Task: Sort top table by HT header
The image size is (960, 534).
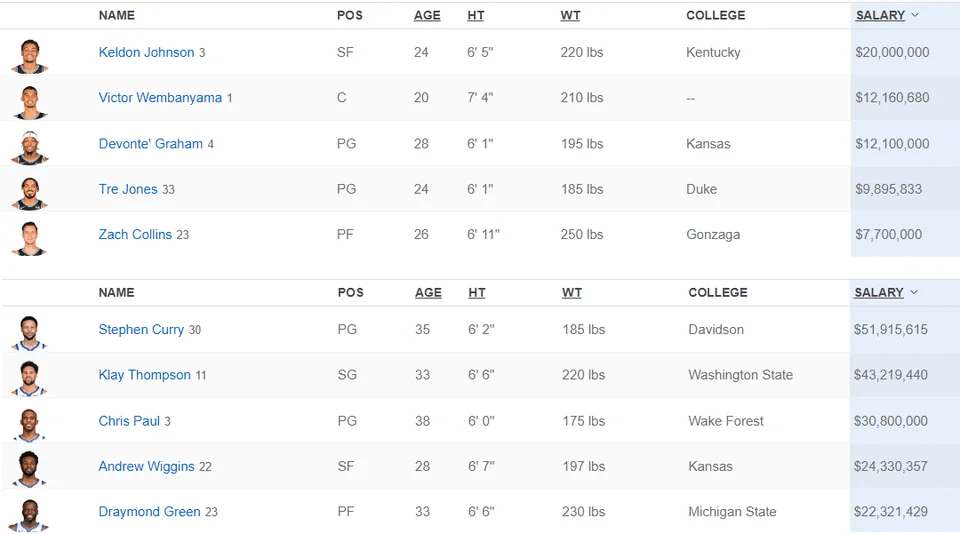Action: pos(475,15)
